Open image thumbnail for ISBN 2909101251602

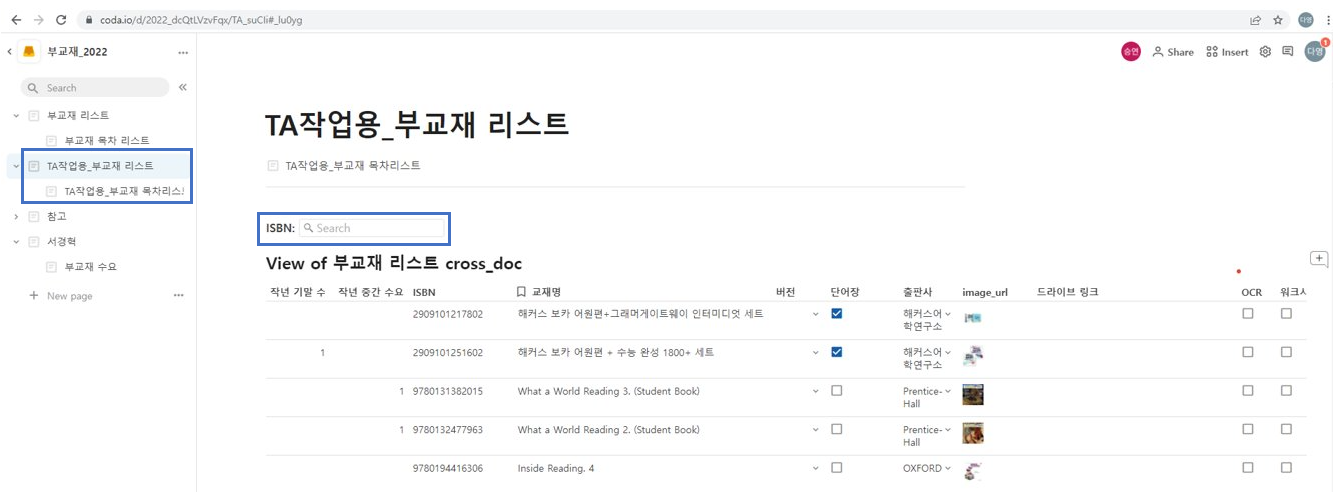pyautogui.click(x=973, y=356)
